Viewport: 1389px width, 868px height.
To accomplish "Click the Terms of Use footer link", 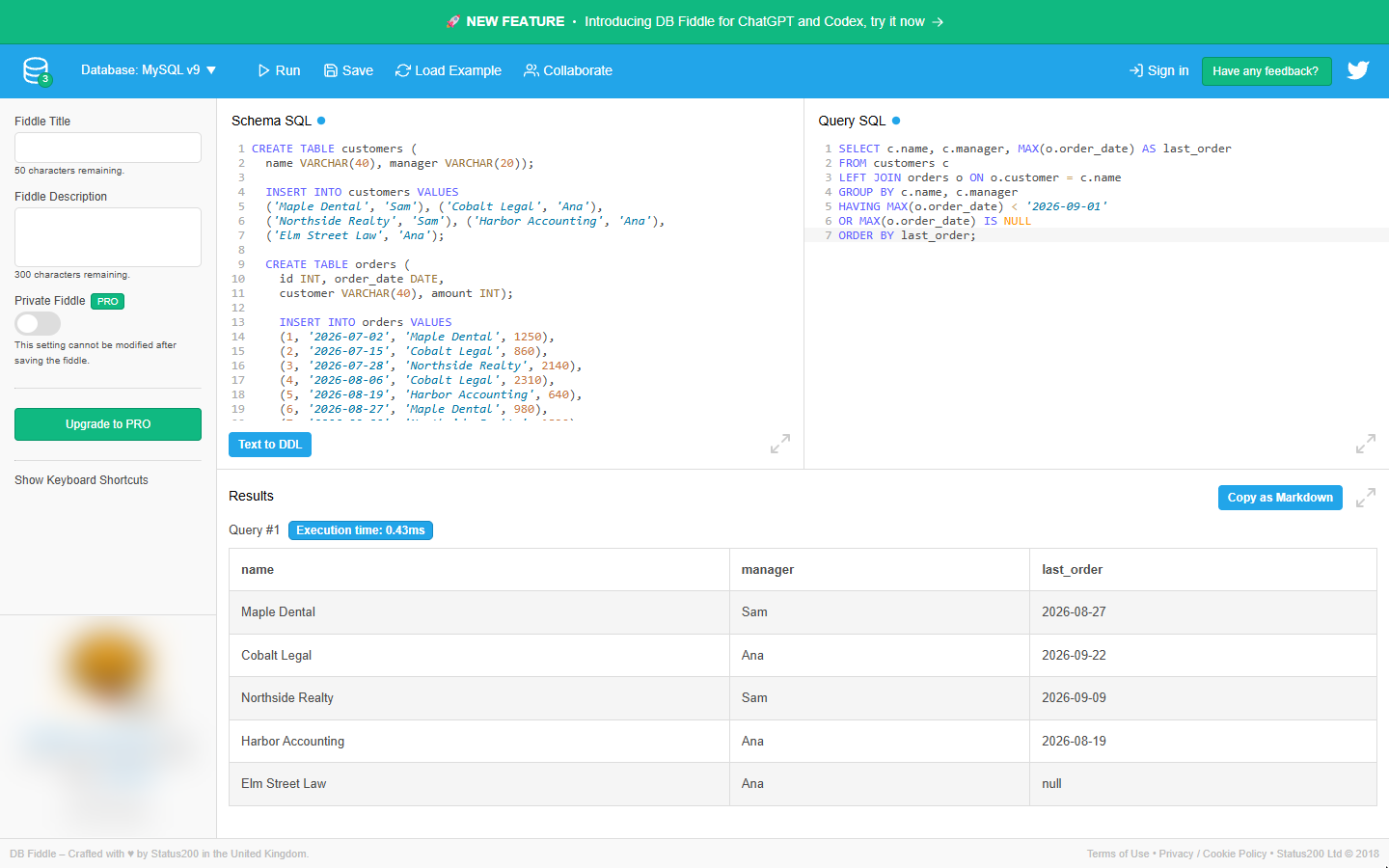I will click(x=1118, y=854).
